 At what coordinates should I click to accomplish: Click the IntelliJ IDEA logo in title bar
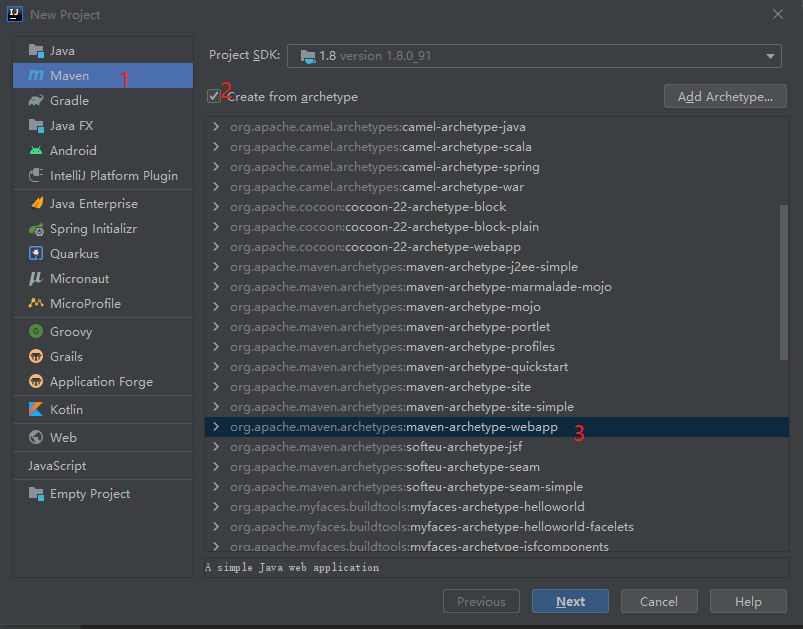click(x=15, y=14)
